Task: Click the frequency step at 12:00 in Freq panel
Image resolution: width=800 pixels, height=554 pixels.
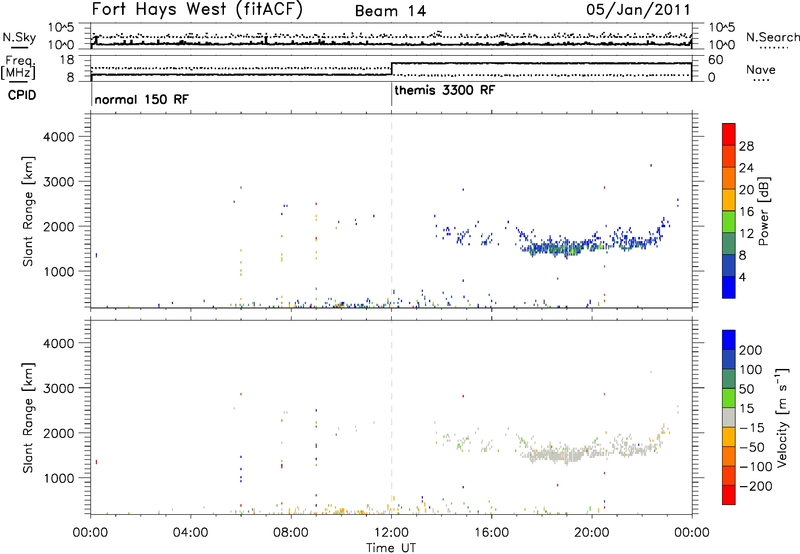Action: tap(391, 69)
